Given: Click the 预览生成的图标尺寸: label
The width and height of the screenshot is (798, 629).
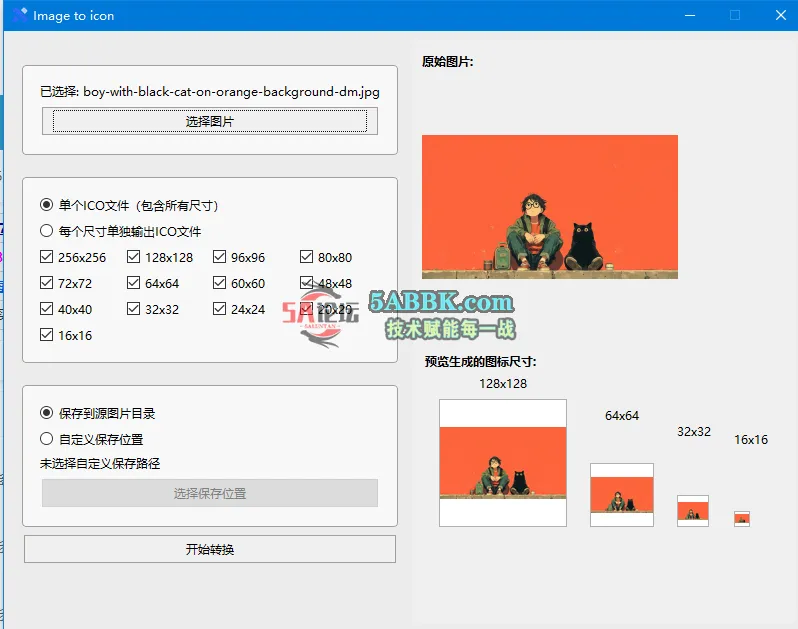Looking at the screenshot, I should [x=480, y=361].
